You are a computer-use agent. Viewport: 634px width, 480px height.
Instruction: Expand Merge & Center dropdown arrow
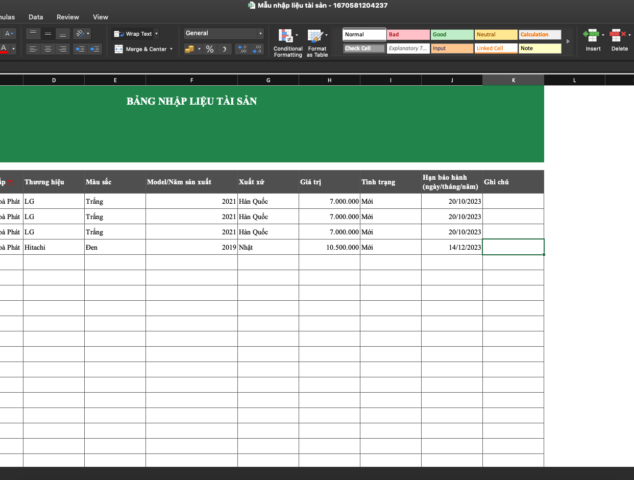[171, 48]
